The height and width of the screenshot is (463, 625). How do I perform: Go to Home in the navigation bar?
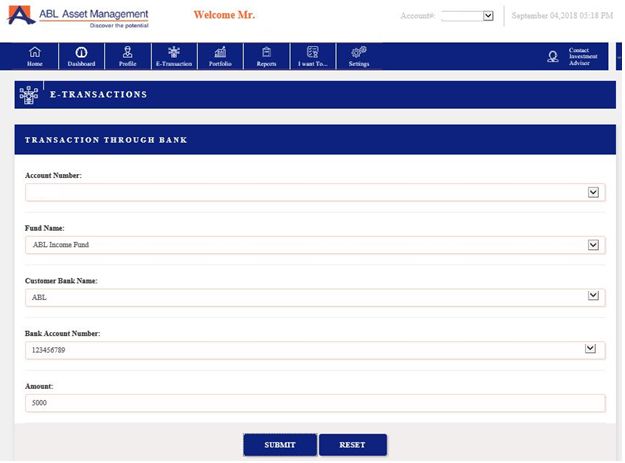tap(35, 56)
